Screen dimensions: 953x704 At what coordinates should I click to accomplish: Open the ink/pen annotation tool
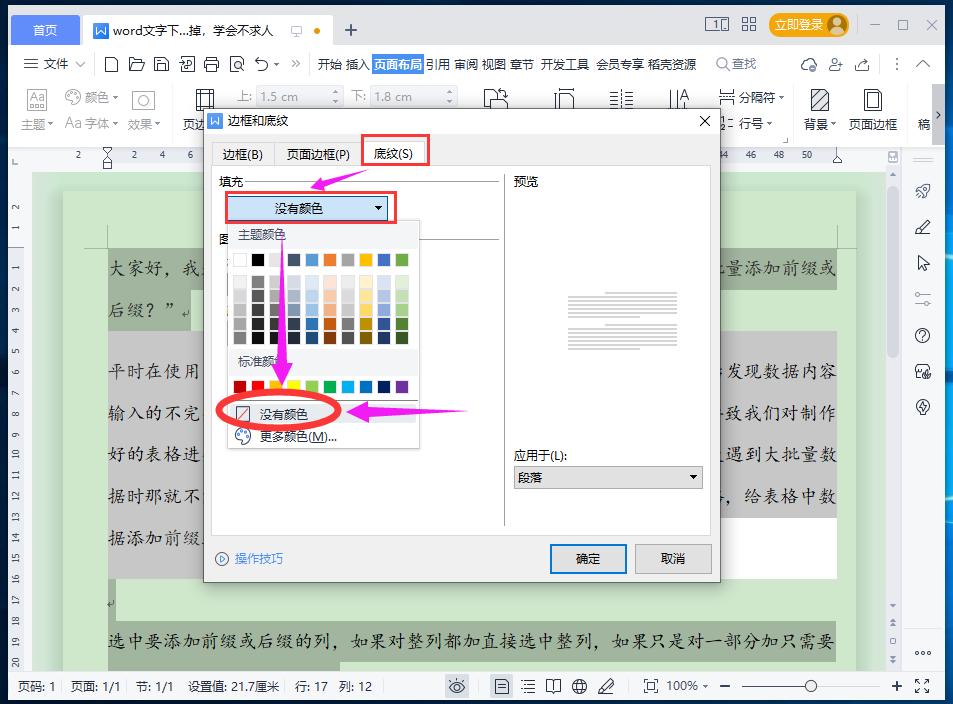[x=605, y=686]
